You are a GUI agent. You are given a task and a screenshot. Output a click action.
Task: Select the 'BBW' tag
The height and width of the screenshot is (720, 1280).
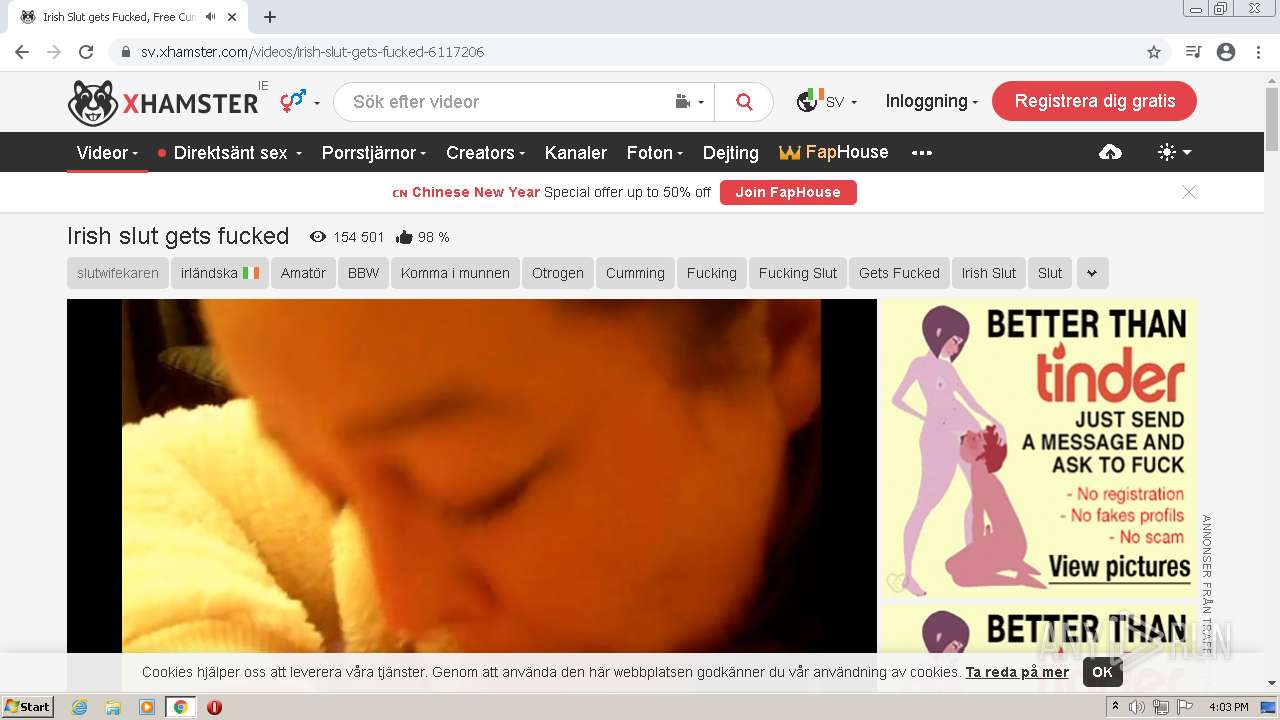(364, 273)
